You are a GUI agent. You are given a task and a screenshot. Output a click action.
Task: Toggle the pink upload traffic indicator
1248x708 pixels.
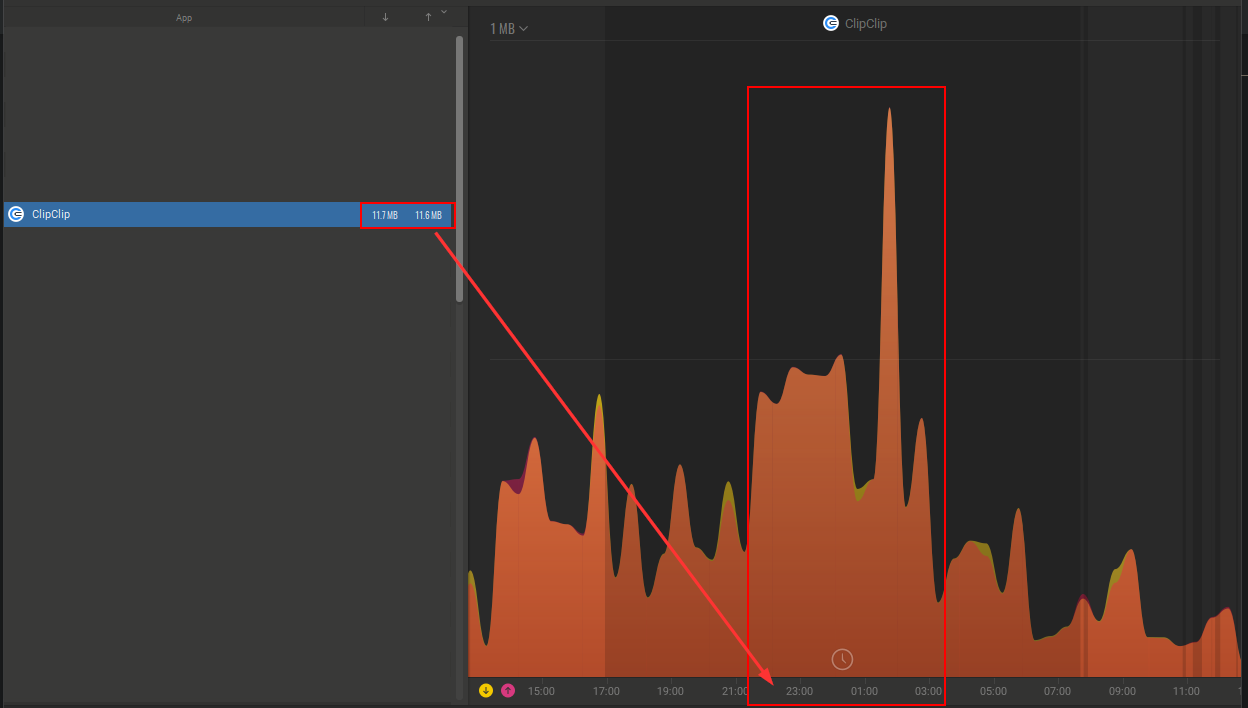508,690
